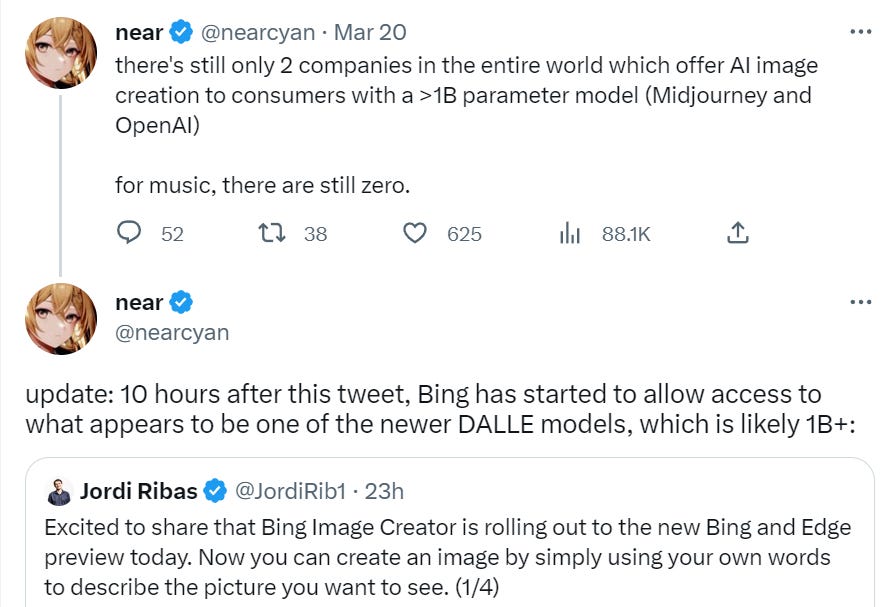Share the tweet via upload arrow icon
The height and width of the screenshot is (607, 883).
point(737,233)
